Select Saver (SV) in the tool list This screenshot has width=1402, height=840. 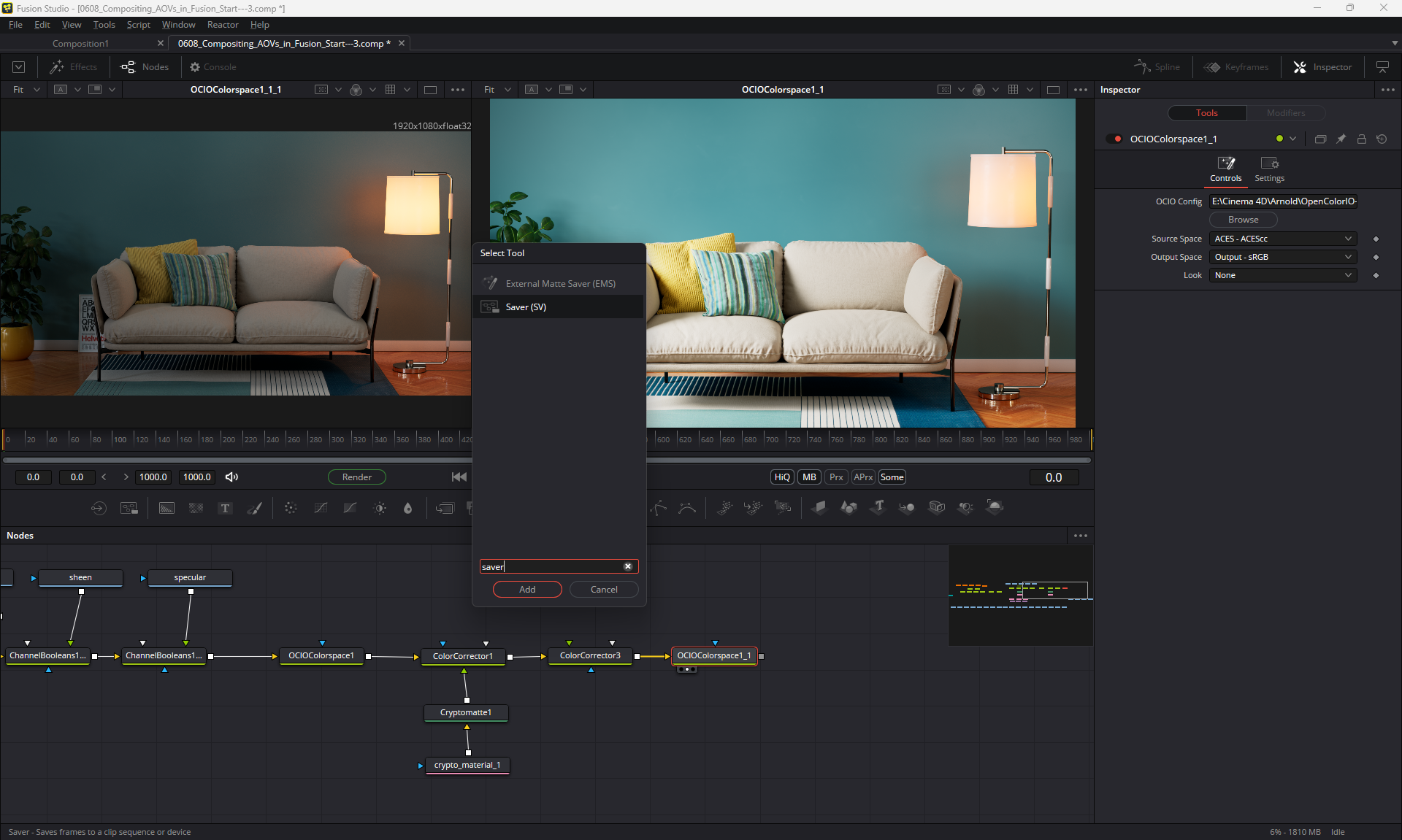(x=526, y=307)
